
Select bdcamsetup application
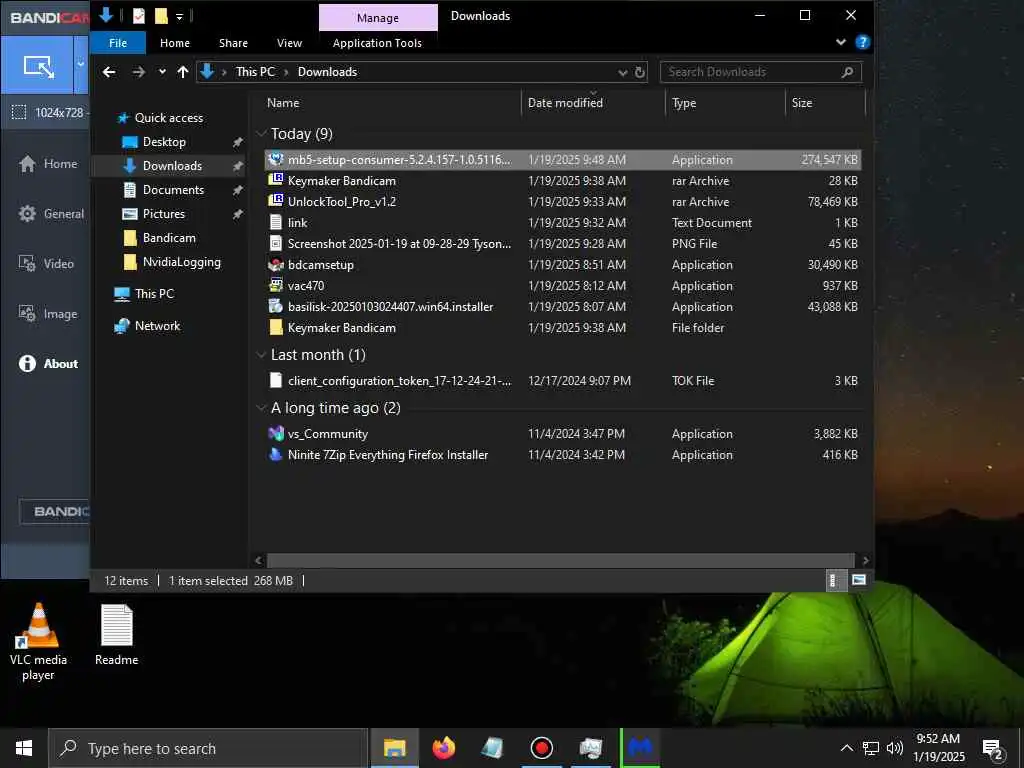(562, 264)
